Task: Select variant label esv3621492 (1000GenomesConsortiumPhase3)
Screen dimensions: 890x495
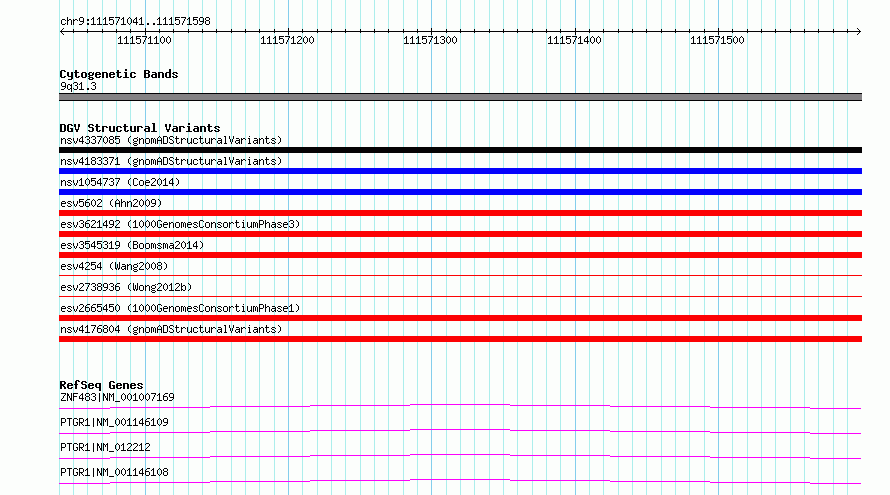Action: click(x=180, y=224)
